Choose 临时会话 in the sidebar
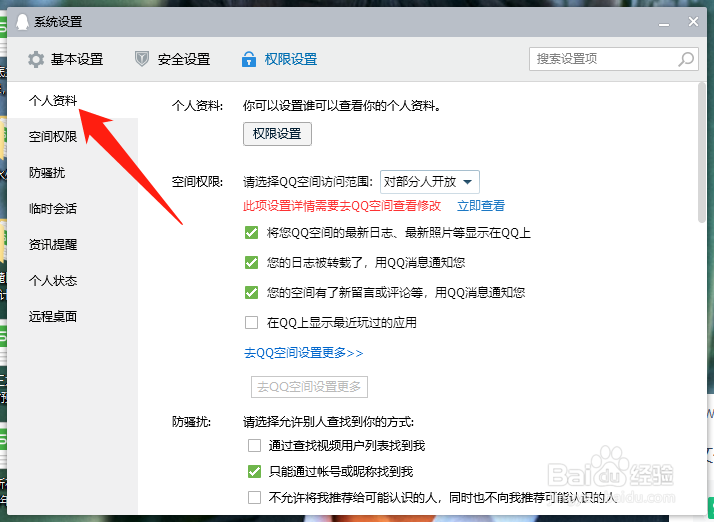Image resolution: width=714 pixels, height=522 pixels. point(53,208)
